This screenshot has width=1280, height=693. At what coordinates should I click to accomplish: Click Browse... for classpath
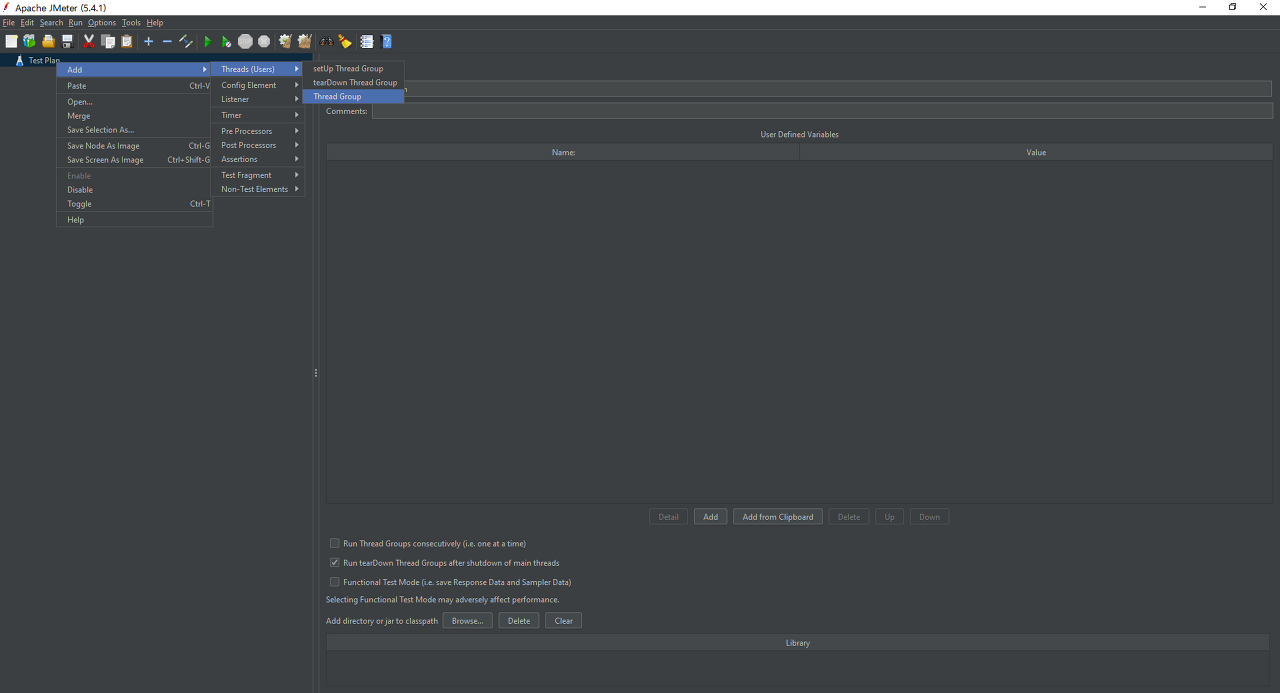coord(467,621)
